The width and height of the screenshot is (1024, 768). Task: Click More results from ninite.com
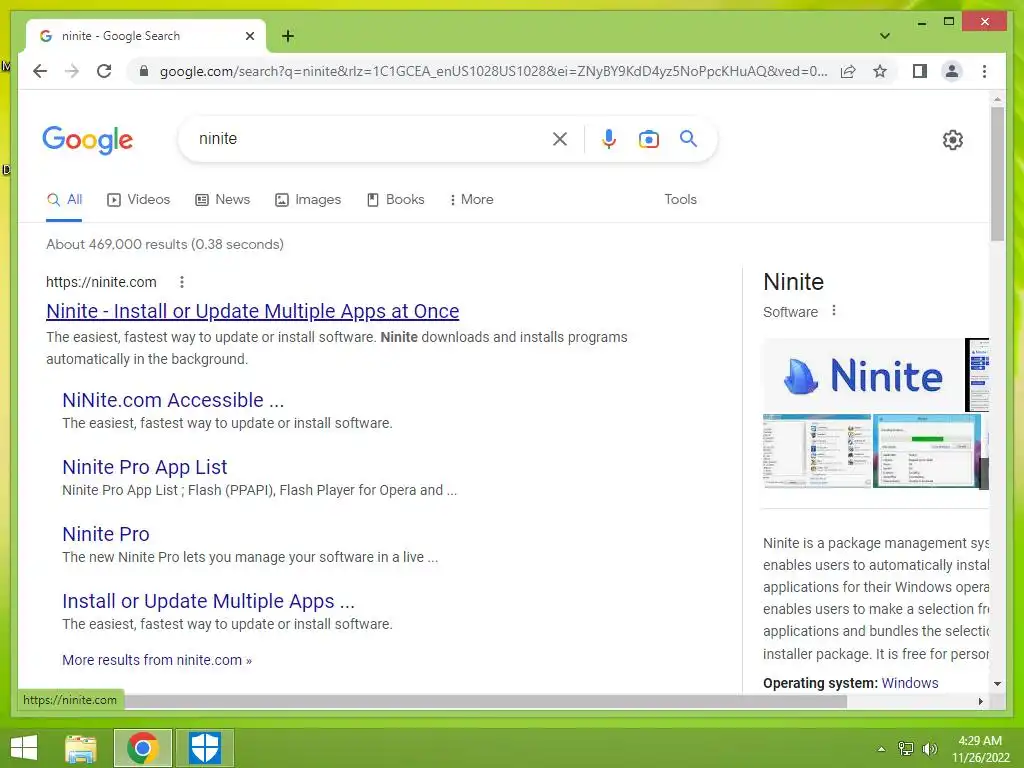click(x=157, y=660)
